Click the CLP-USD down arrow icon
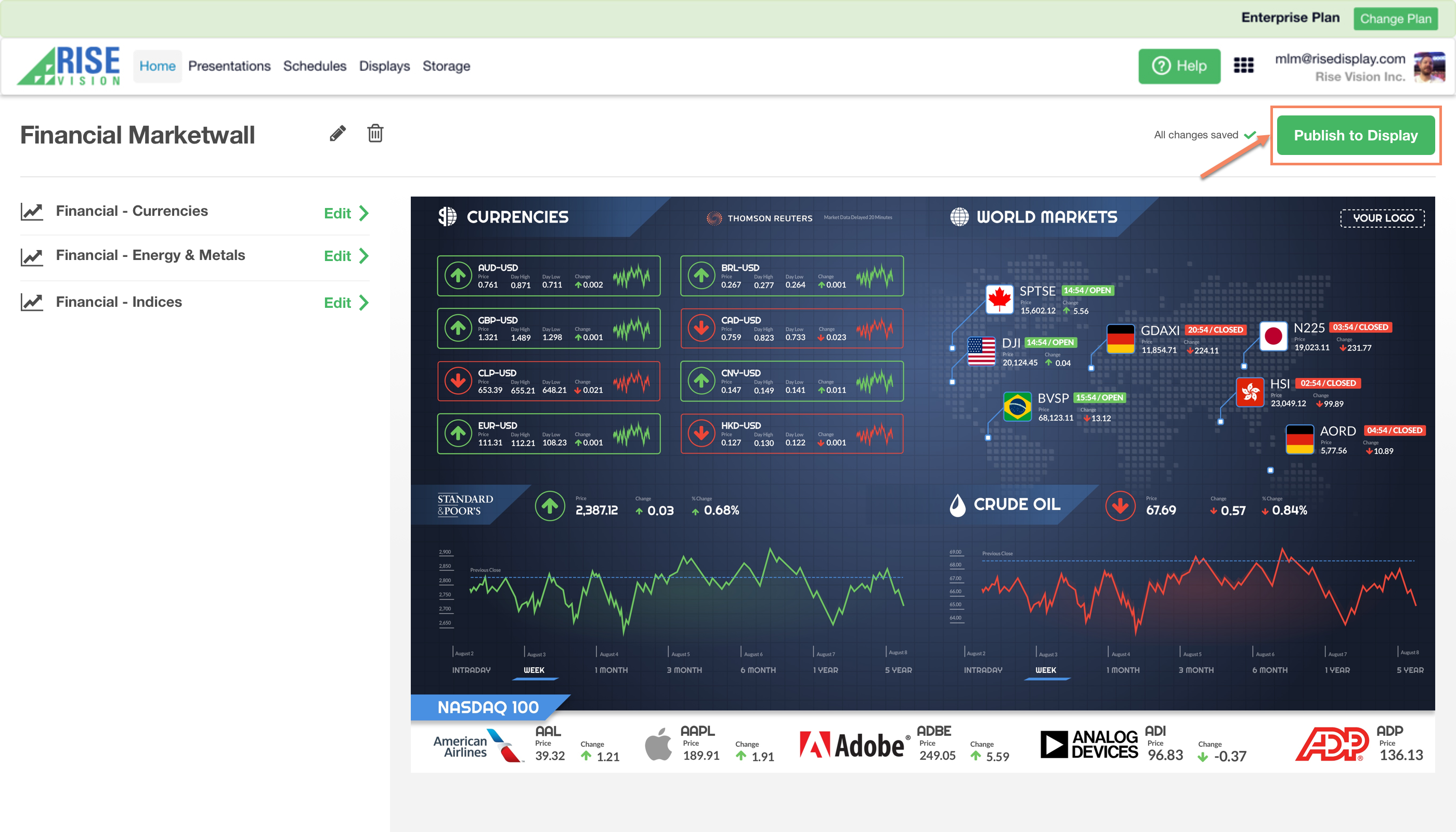Image resolution: width=1456 pixels, height=832 pixels. coord(458,381)
